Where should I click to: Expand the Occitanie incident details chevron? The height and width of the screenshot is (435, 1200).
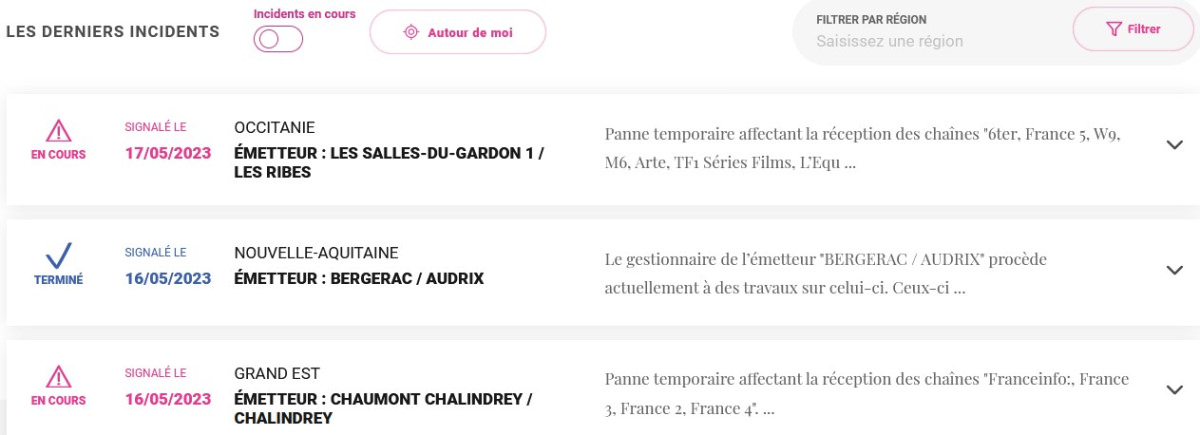1175,145
